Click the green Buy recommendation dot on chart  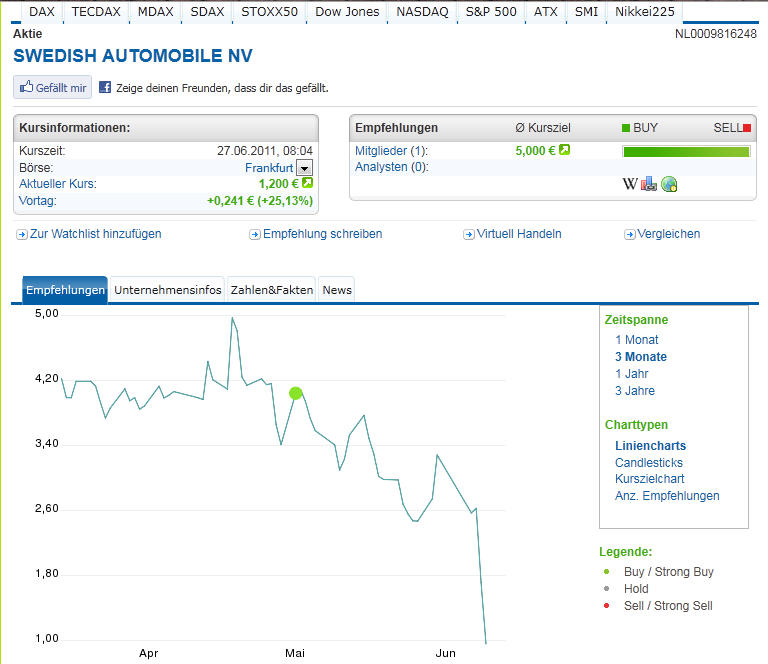296,393
